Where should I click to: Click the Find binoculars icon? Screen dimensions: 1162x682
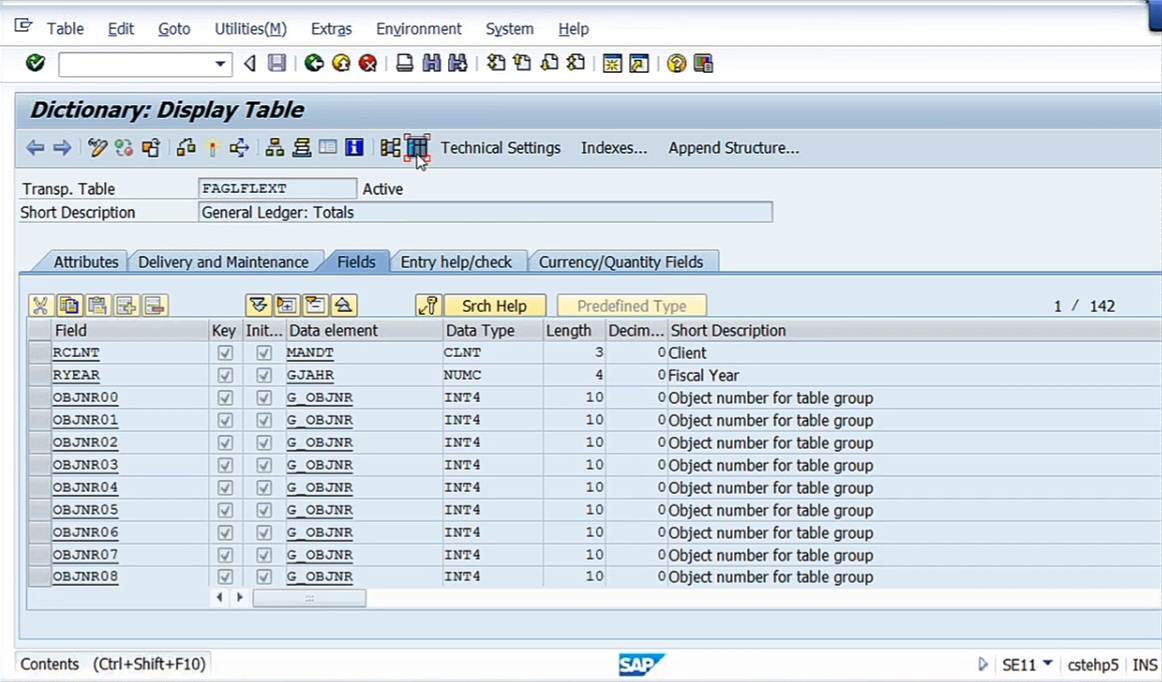pyautogui.click(x=431, y=63)
